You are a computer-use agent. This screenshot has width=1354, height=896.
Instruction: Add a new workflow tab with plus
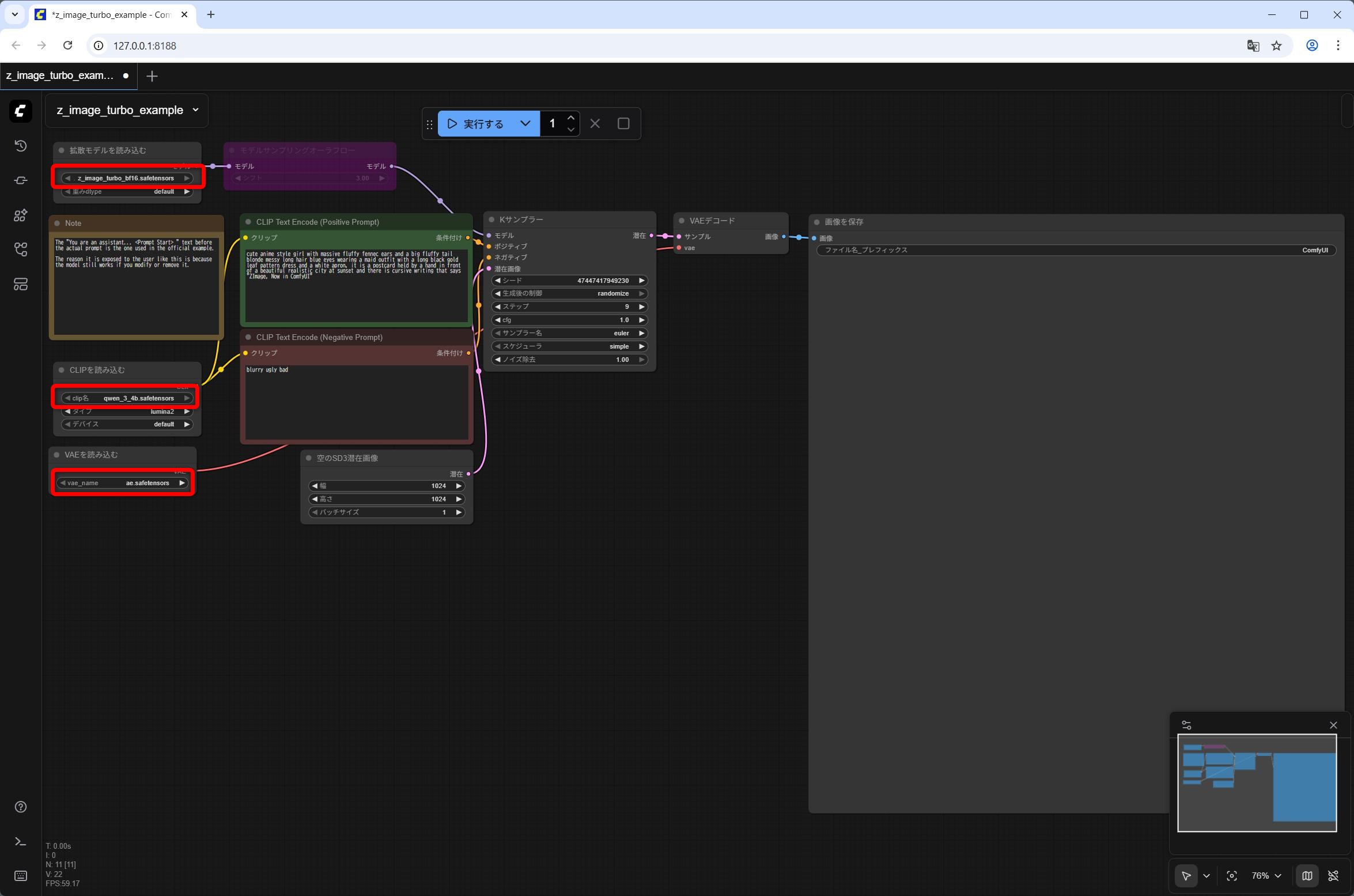152,76
